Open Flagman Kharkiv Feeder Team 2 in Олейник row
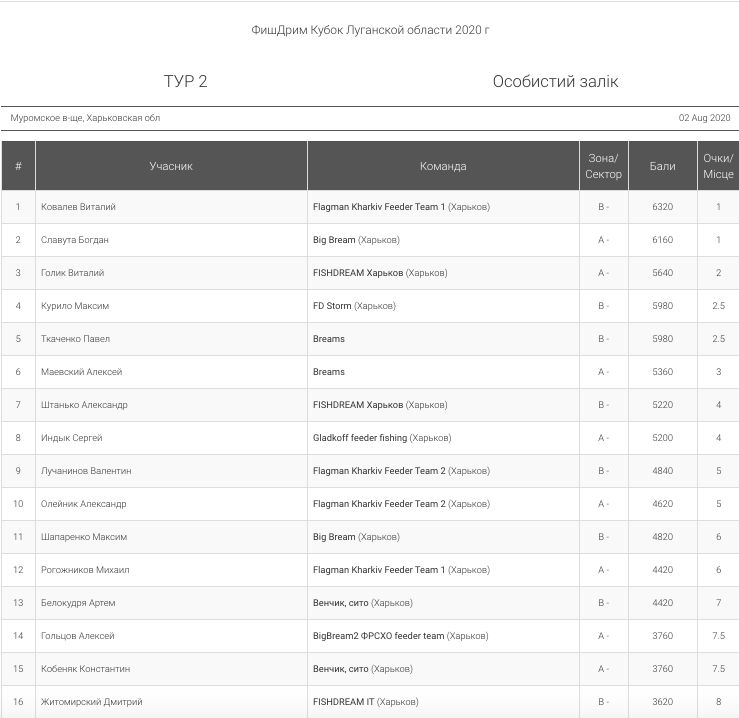Image resolution: width=739 pixels, height=718 pixels. point(379,504)
